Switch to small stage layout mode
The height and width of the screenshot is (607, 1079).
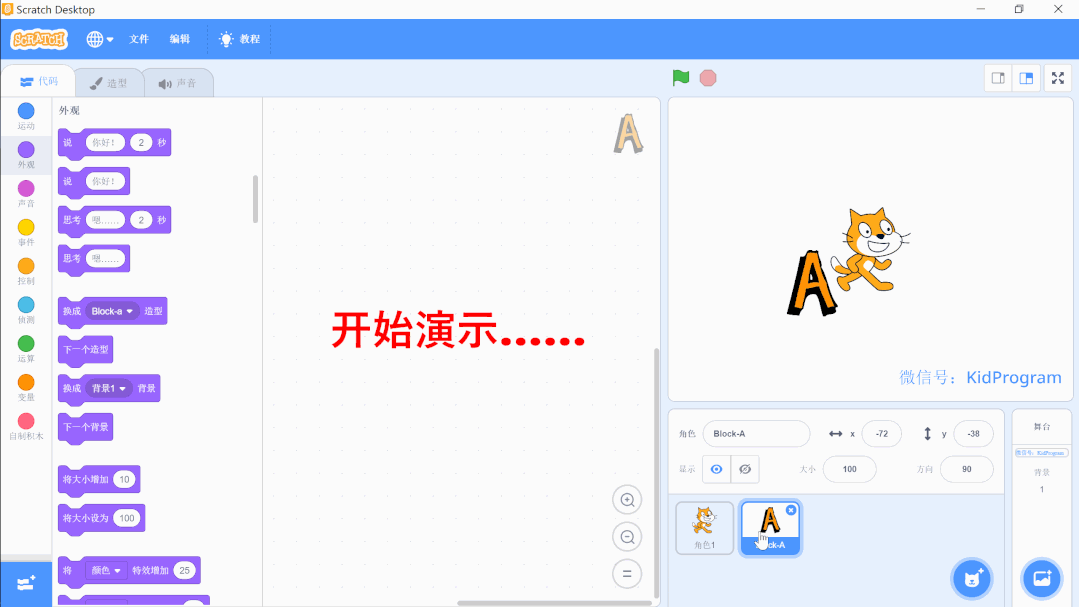coord(997,77)
